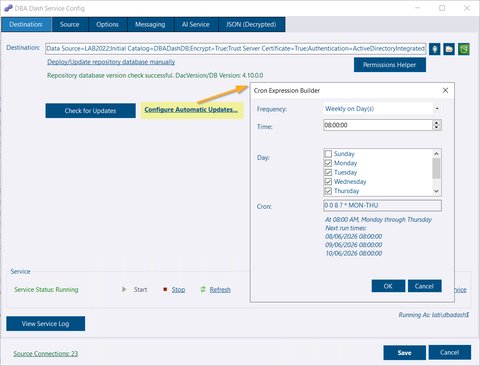Click the repository version check success message
Image resolution: width=480 pixels, height=366 pixels.
pos(155,76)
